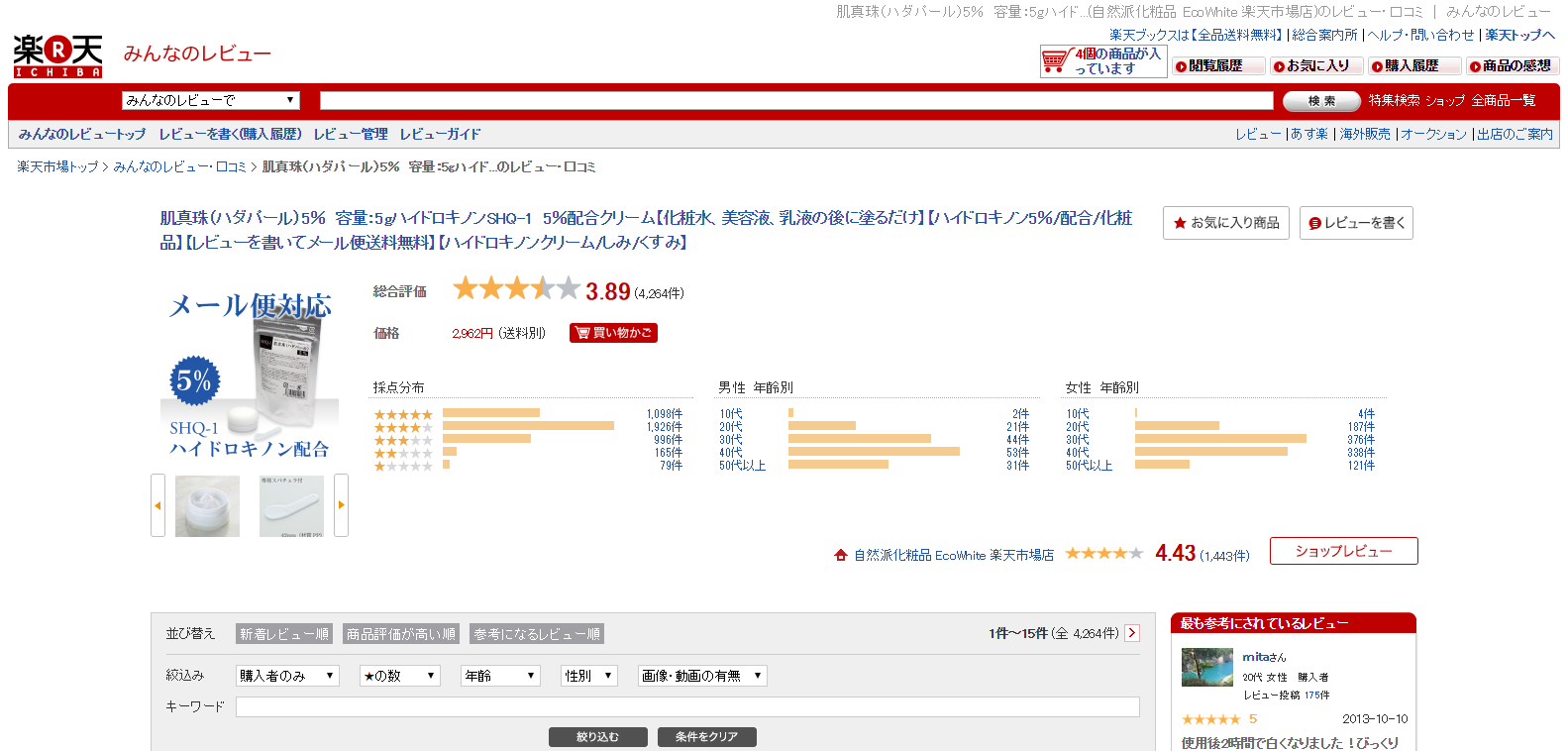This screenshot has width=1568, height=751.
Task: Open みんなのレビュートップ menu item
Action: click(x=82, y=134)
